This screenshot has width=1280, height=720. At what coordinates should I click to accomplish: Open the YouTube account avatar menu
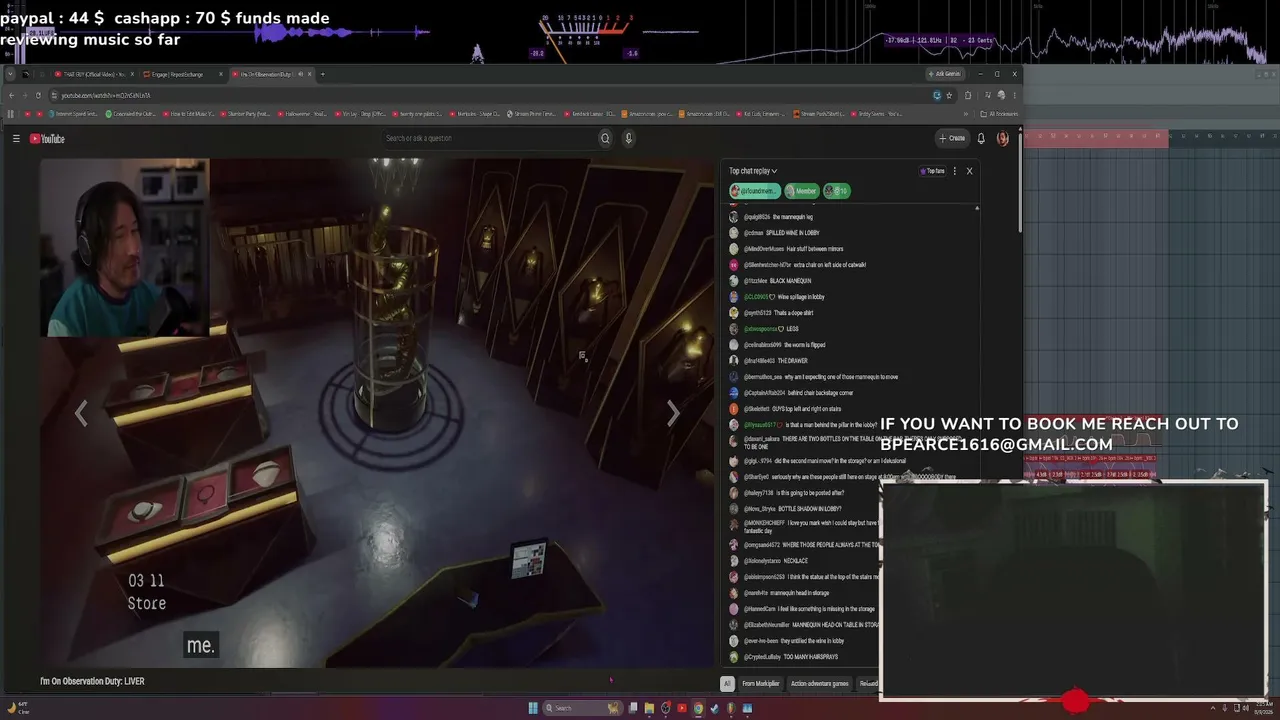coord(1002,138)
